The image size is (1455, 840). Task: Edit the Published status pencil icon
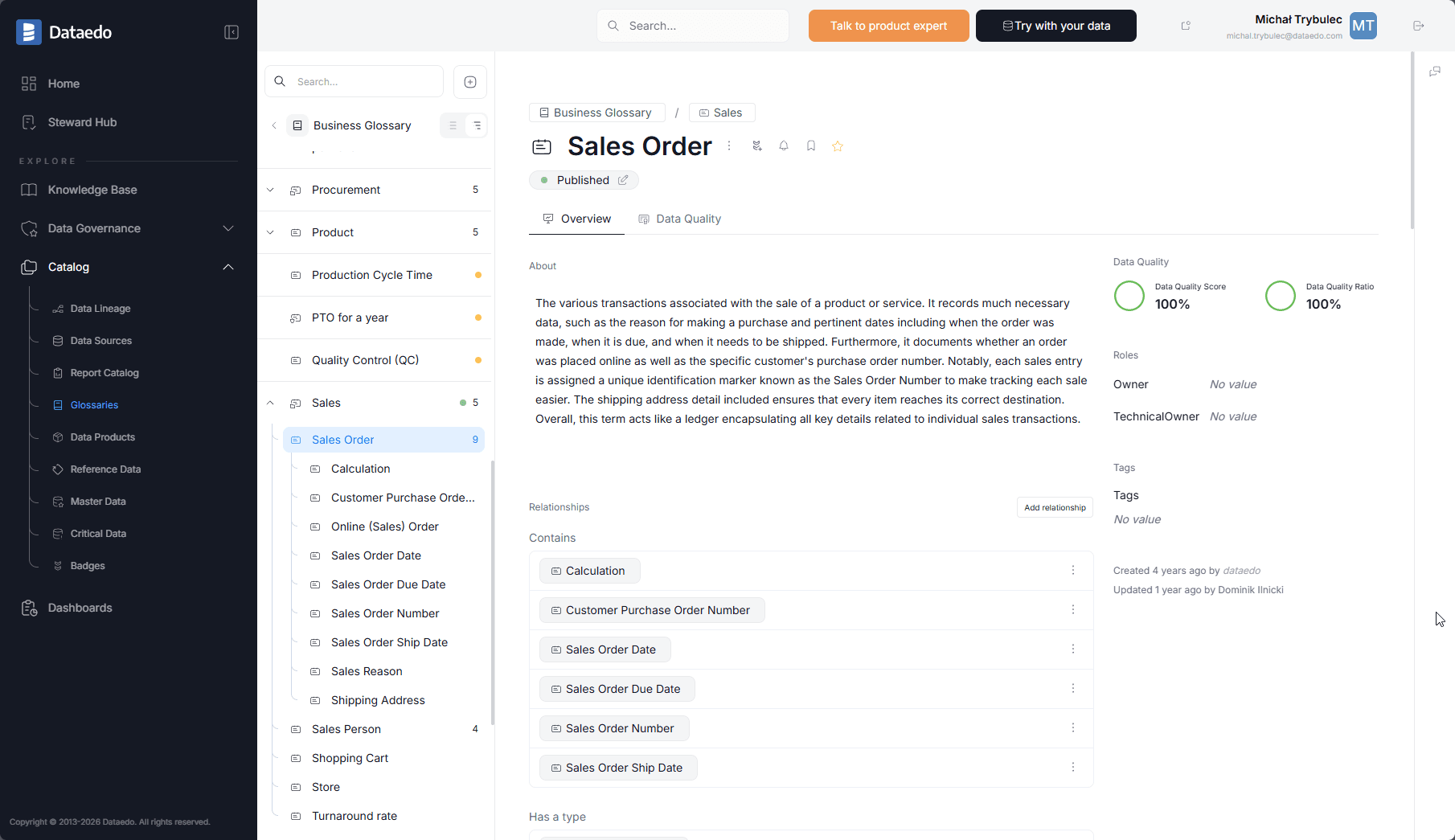coord(623,180)
